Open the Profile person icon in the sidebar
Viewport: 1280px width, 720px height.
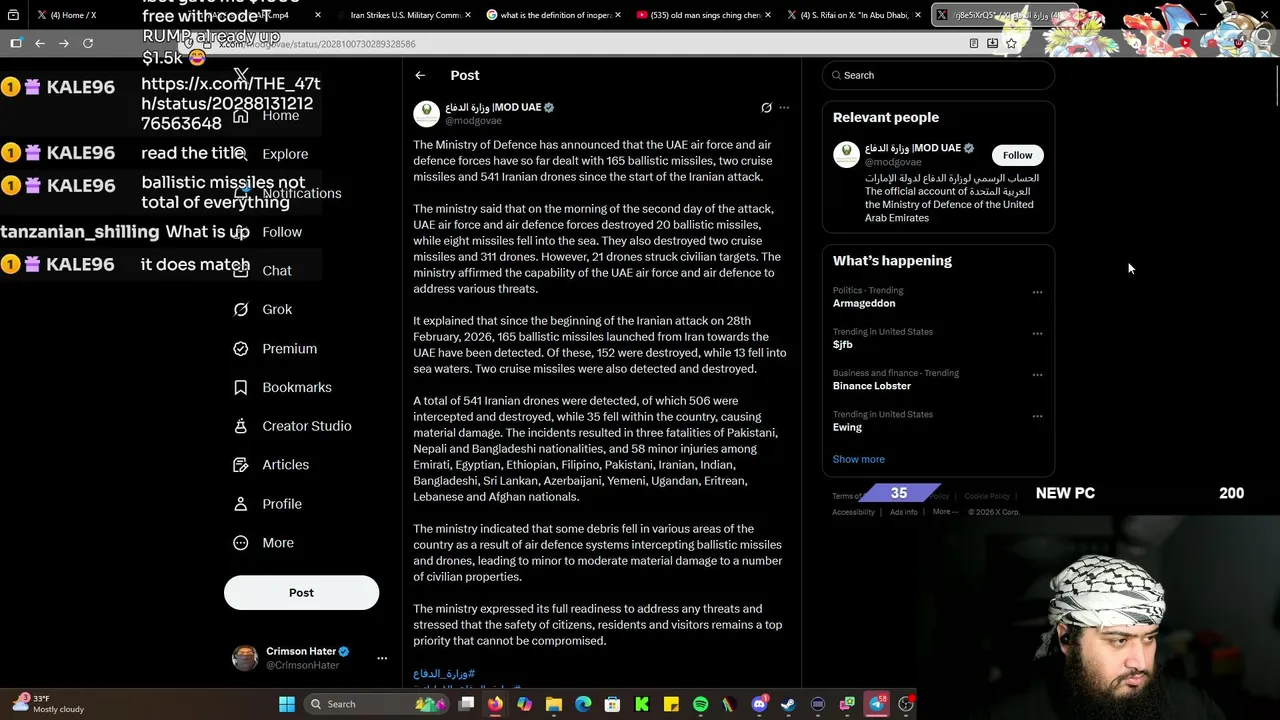point(240,504)
